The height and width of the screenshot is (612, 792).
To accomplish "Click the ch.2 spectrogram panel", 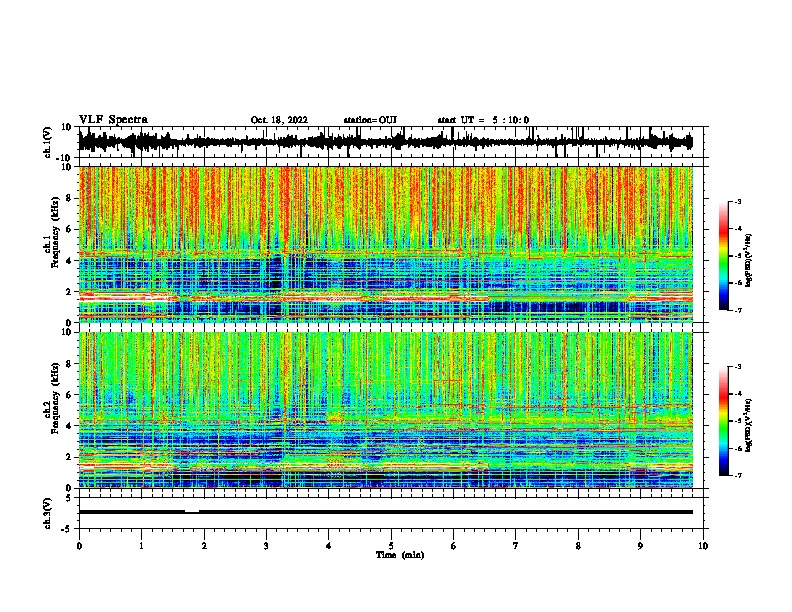I will click(385, 410).
